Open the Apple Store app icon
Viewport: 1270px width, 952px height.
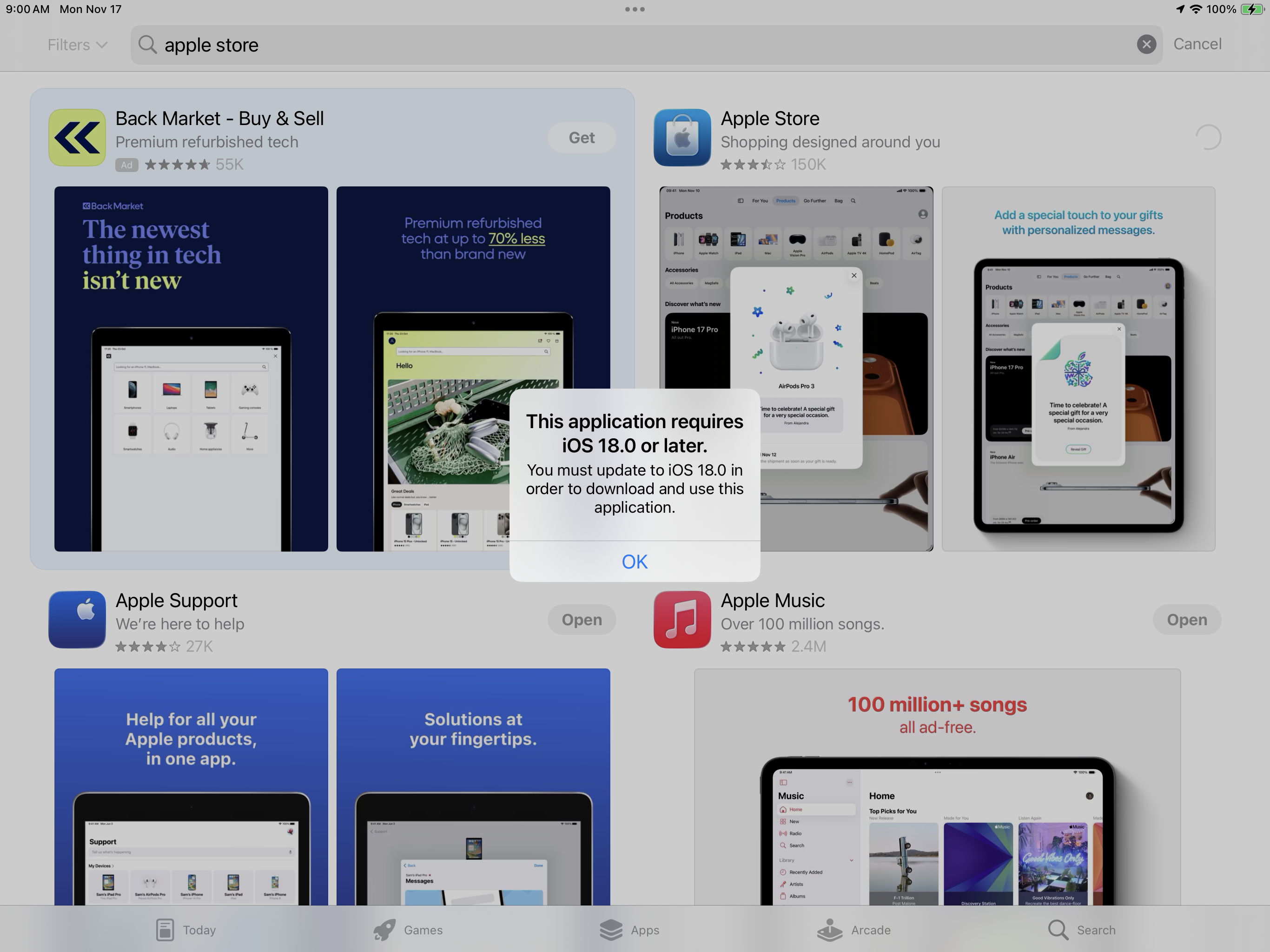click(682, 138)
